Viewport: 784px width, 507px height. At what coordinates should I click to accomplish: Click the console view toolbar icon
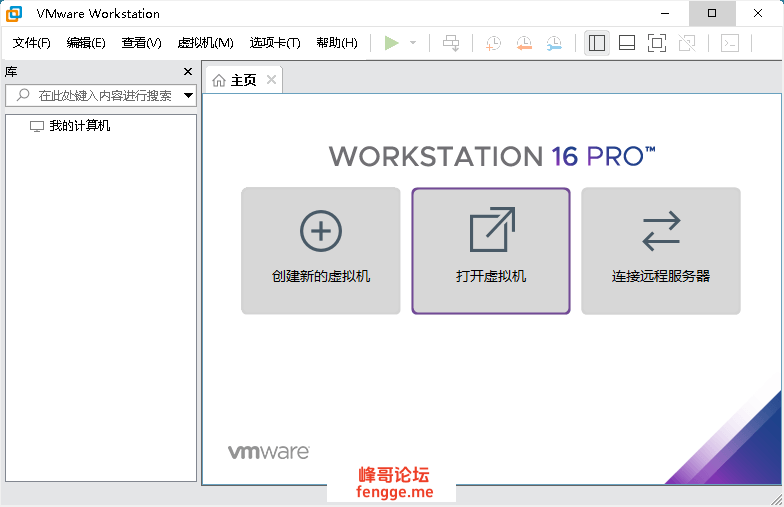[x=730, y=43]
